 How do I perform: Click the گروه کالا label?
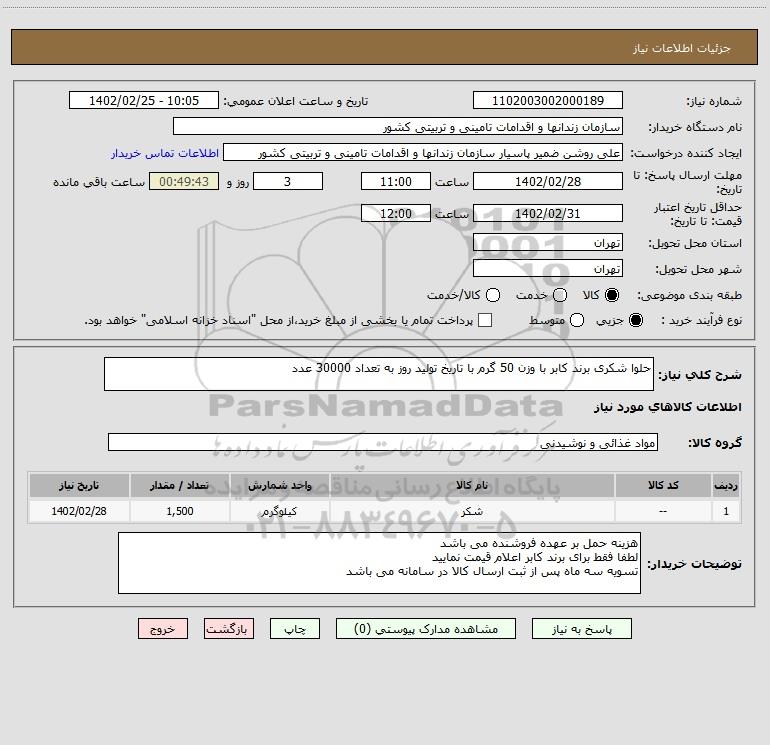coord(715,442)
